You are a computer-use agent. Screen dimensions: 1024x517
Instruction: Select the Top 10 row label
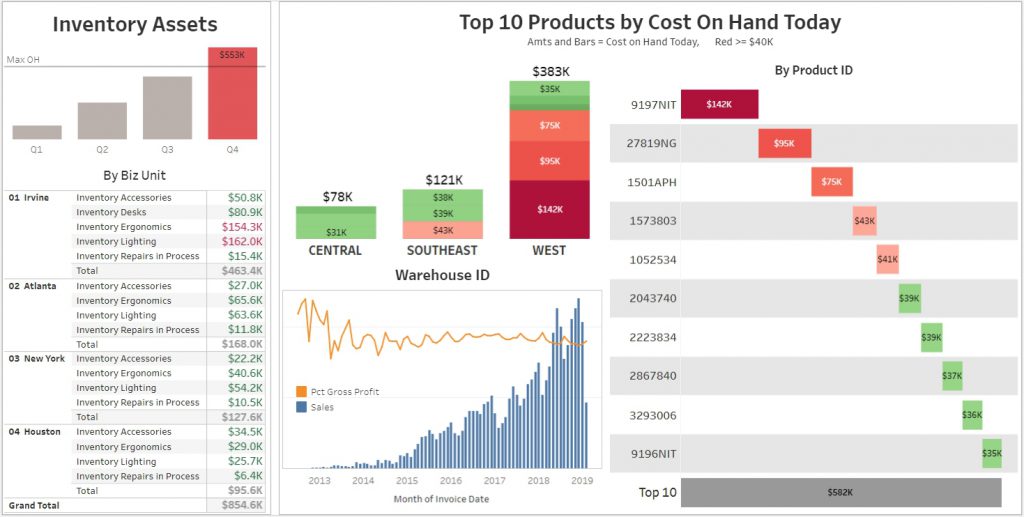tap(658, 492)
